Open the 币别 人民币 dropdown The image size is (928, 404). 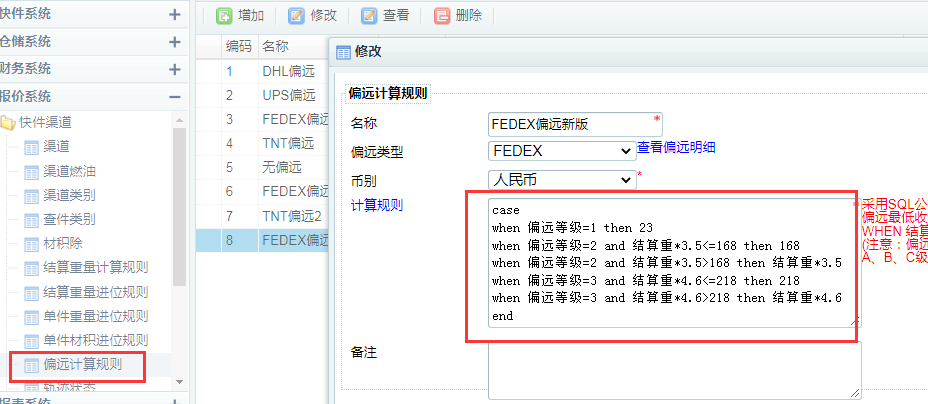tap(562, 180)
